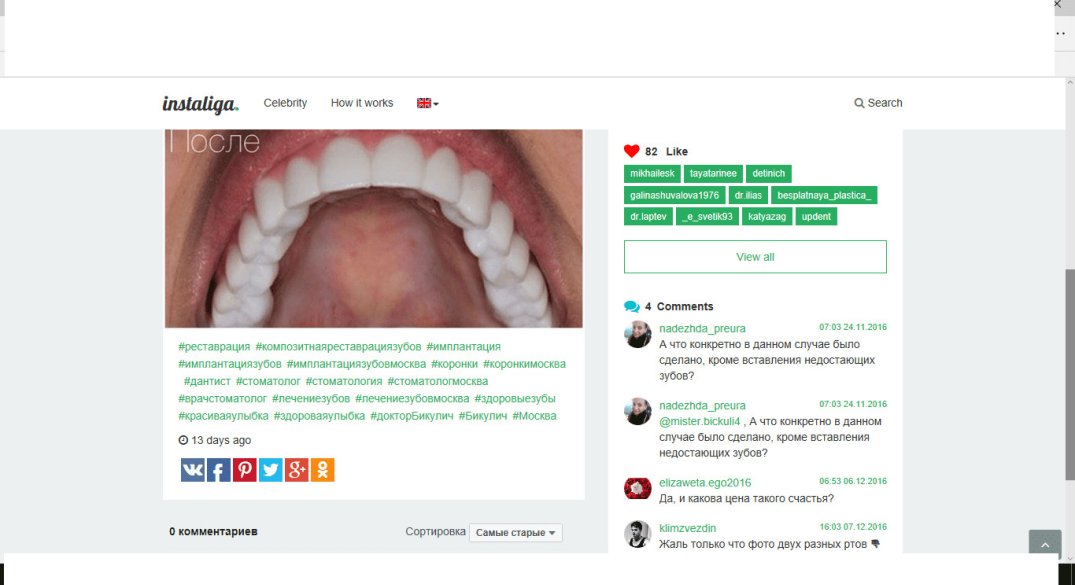Image resolution: width=1075 pixels, height=585 pixels.
Task: Open hashtag #докторБикулич
Action: 411,416
